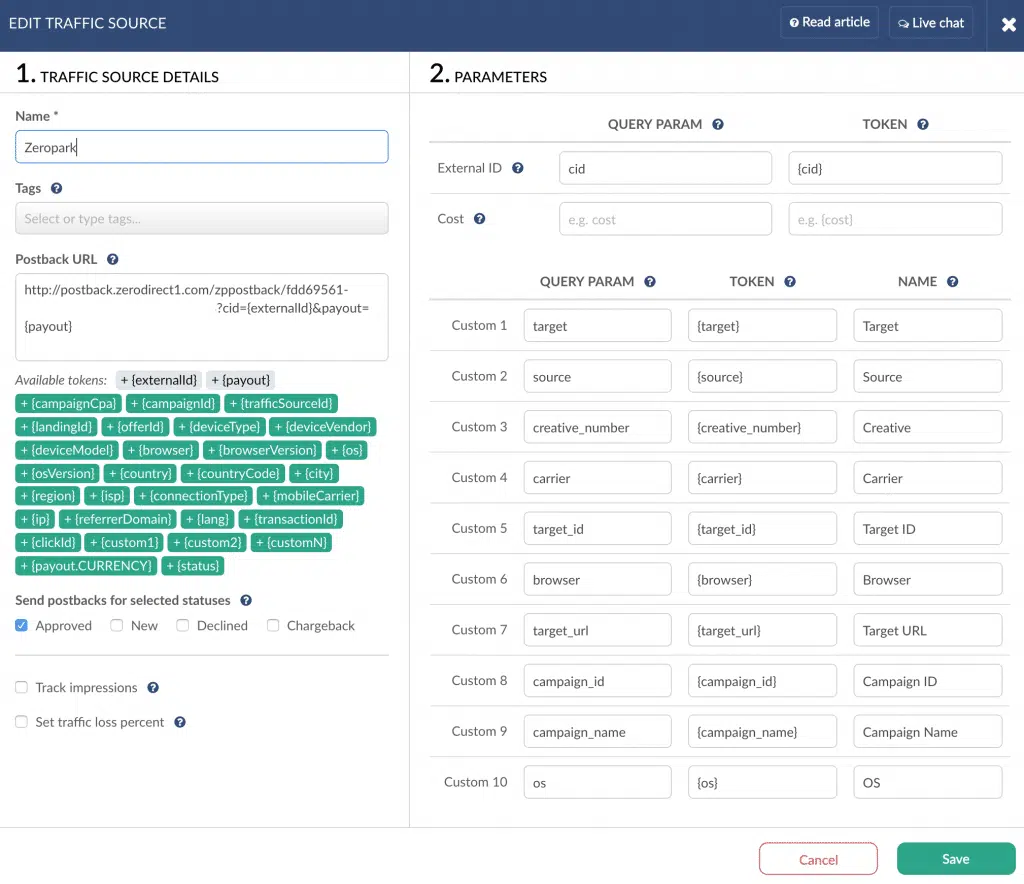
Task: Uncheck the Approved status checkbox
Action: coord(21,626)
